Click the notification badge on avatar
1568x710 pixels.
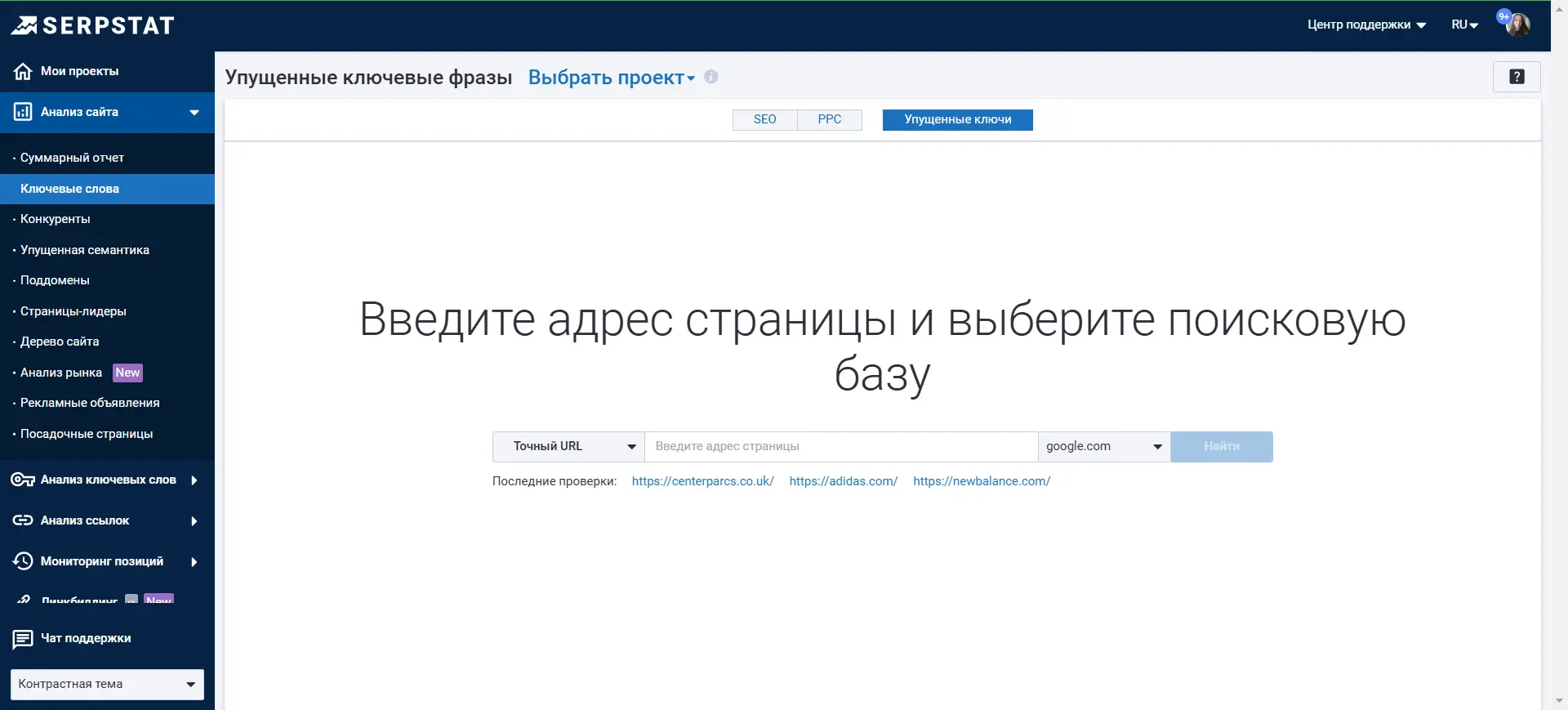[1503, 16]
